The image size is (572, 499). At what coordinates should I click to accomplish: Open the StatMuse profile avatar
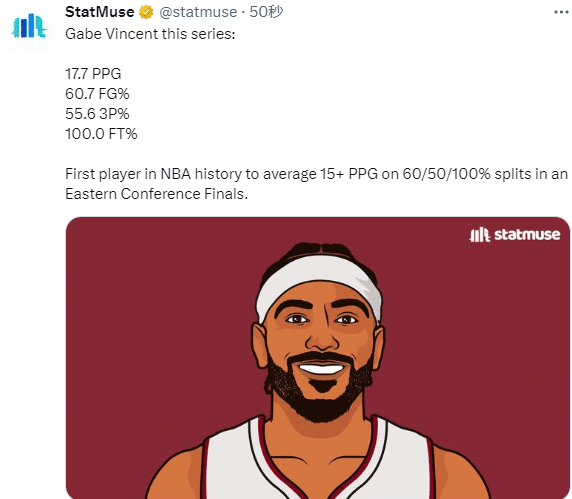(29, 26)
